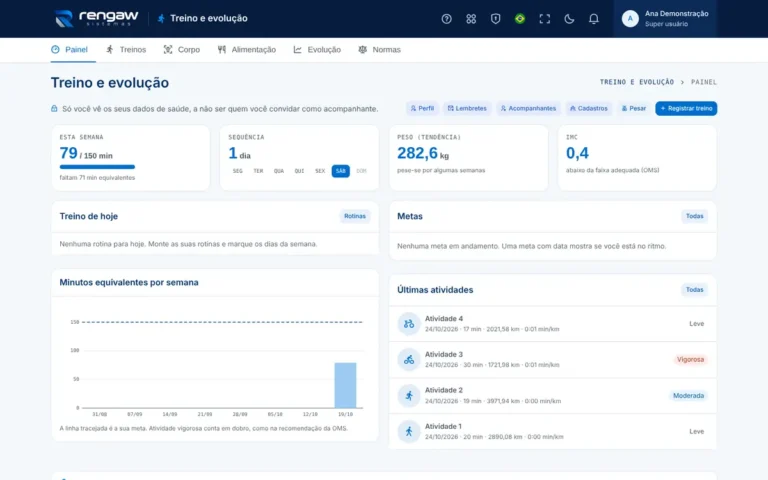Click the Atividade 2 running icon
The image size is (768, 480).
(408, 395)
